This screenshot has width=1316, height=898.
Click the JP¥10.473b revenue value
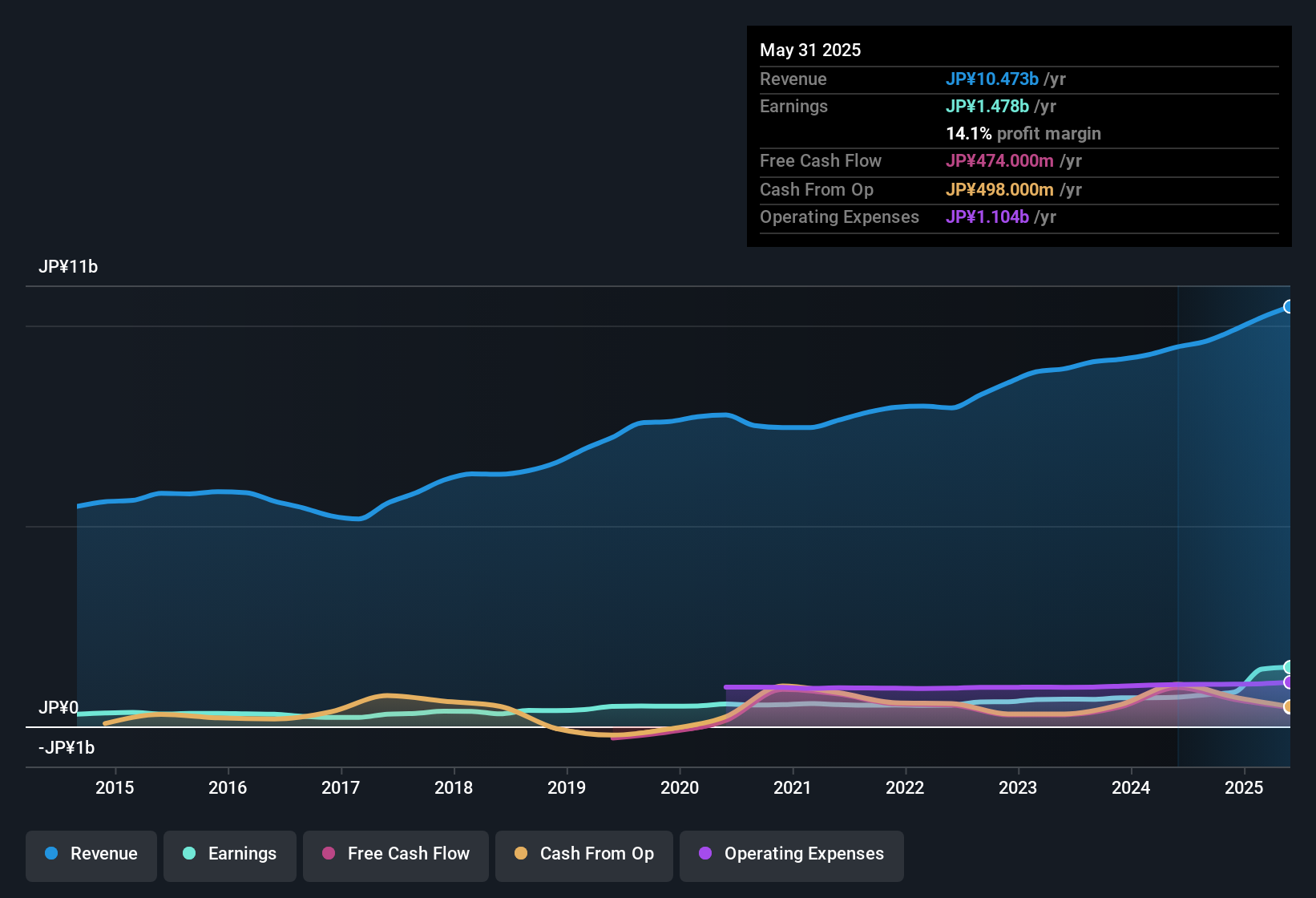[x=992, y=79]
